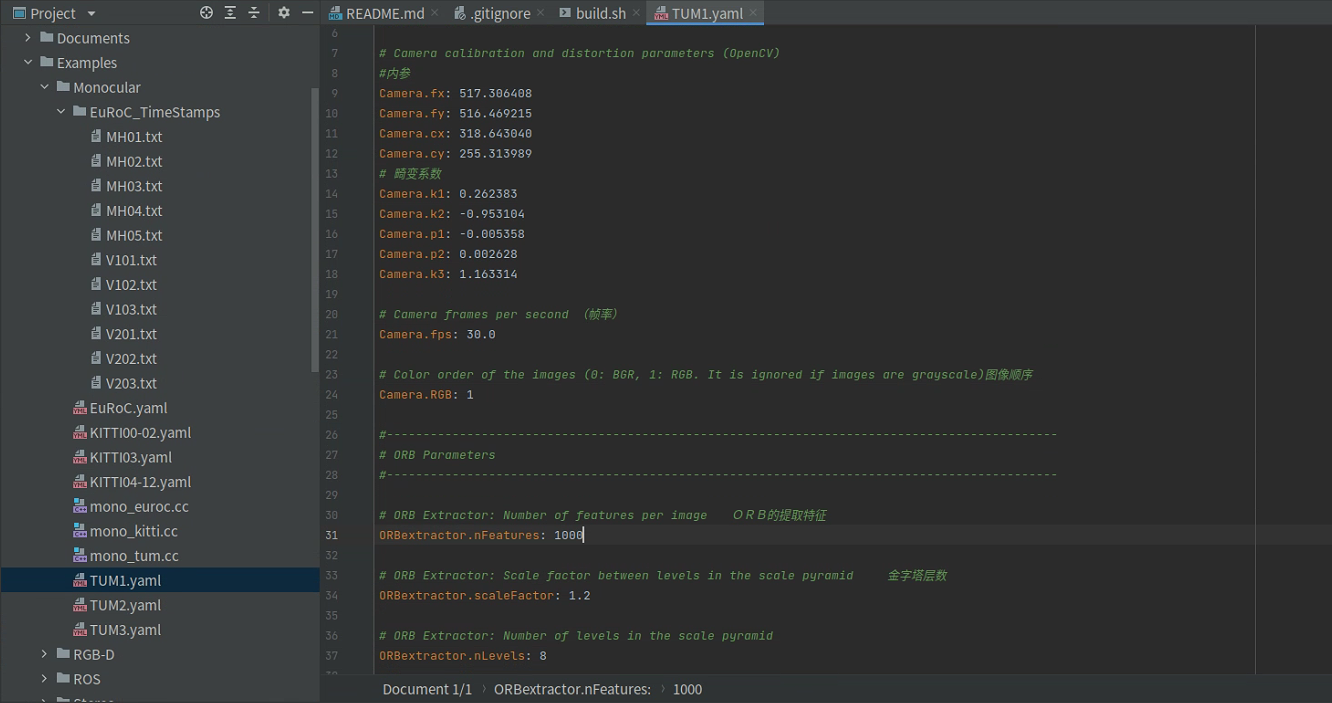Select V103.txt file
The height and width of the screenshot is (703, 1332).
click(x=131, y=309)
